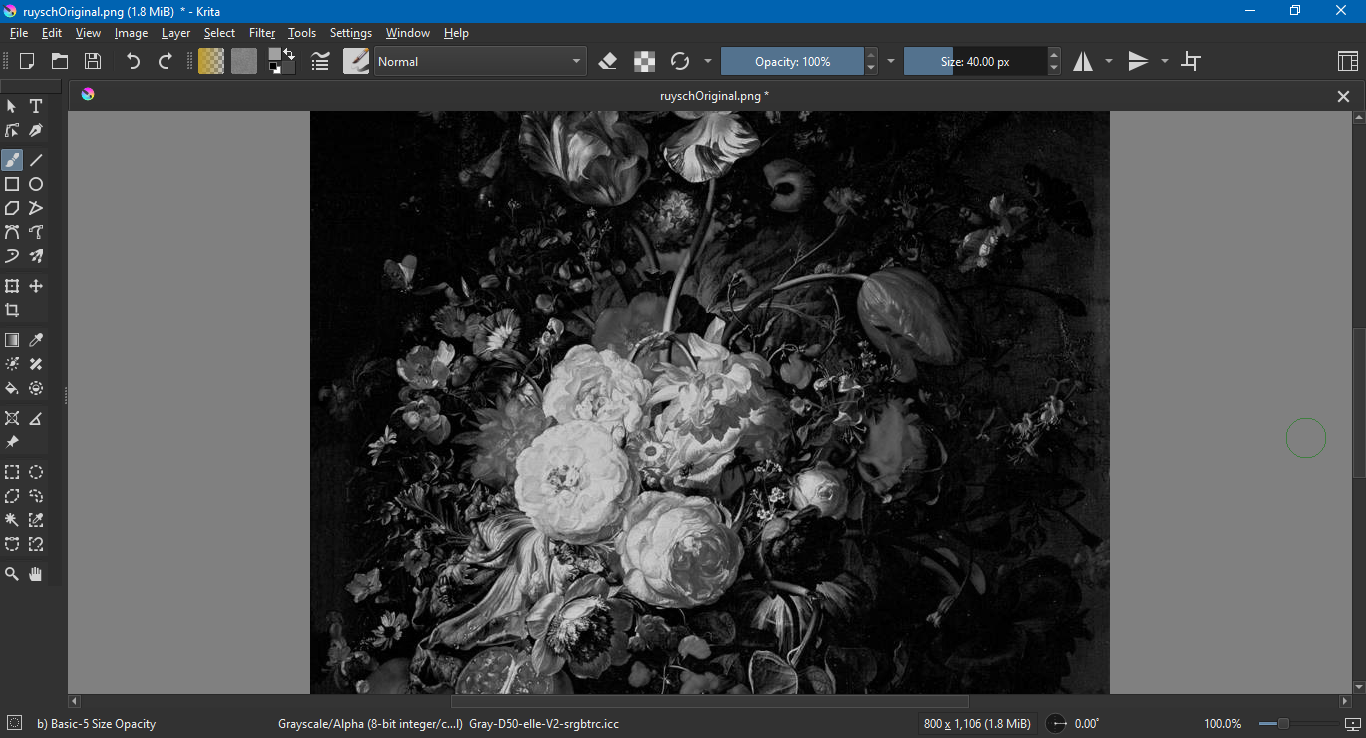Reload the original brush preset
Screen dimensions: 1366x738
680,61
